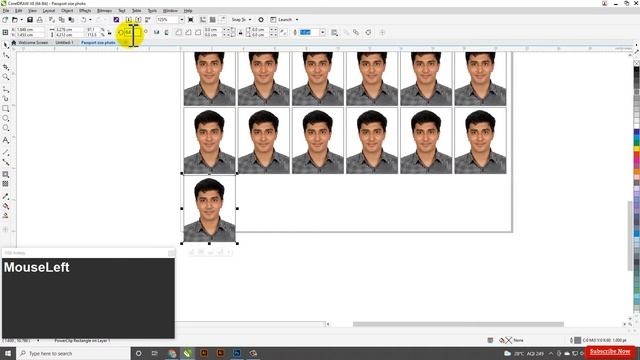Open the Options gear icon
640x360 pixels.
tap(261, 20)
